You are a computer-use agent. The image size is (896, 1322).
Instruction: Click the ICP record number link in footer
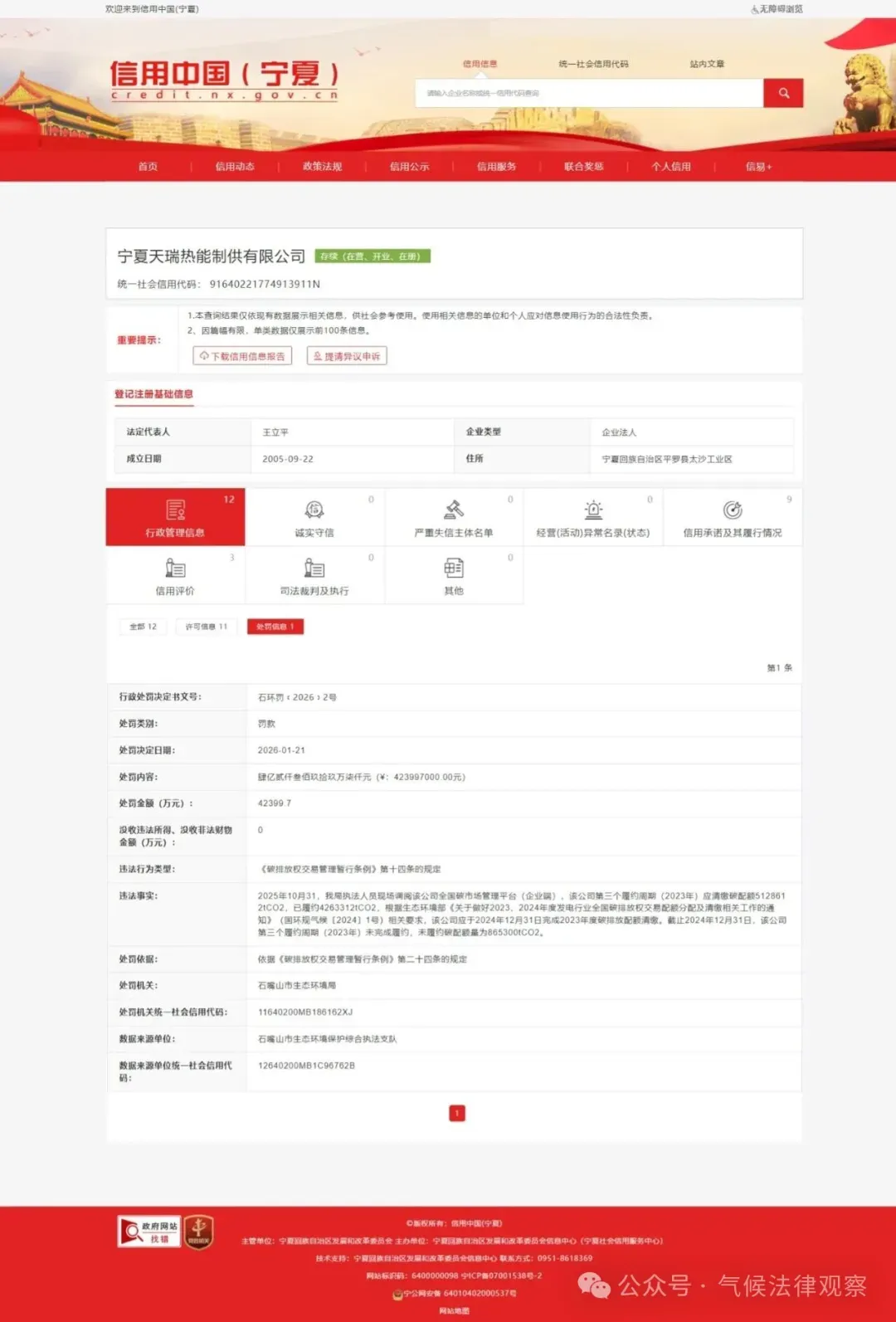(x=501, y=1276)
